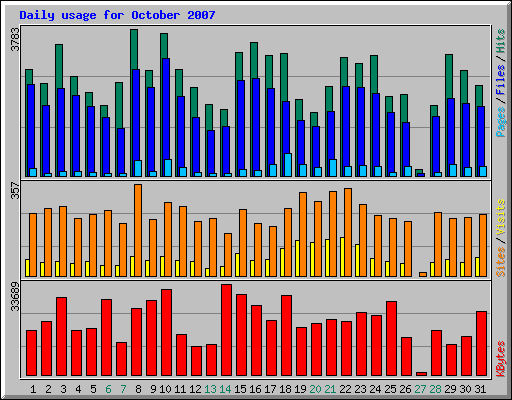Select the cyan Pages legend label
The height and width of the screenshot is (400, 512).
tap(501, 122)
